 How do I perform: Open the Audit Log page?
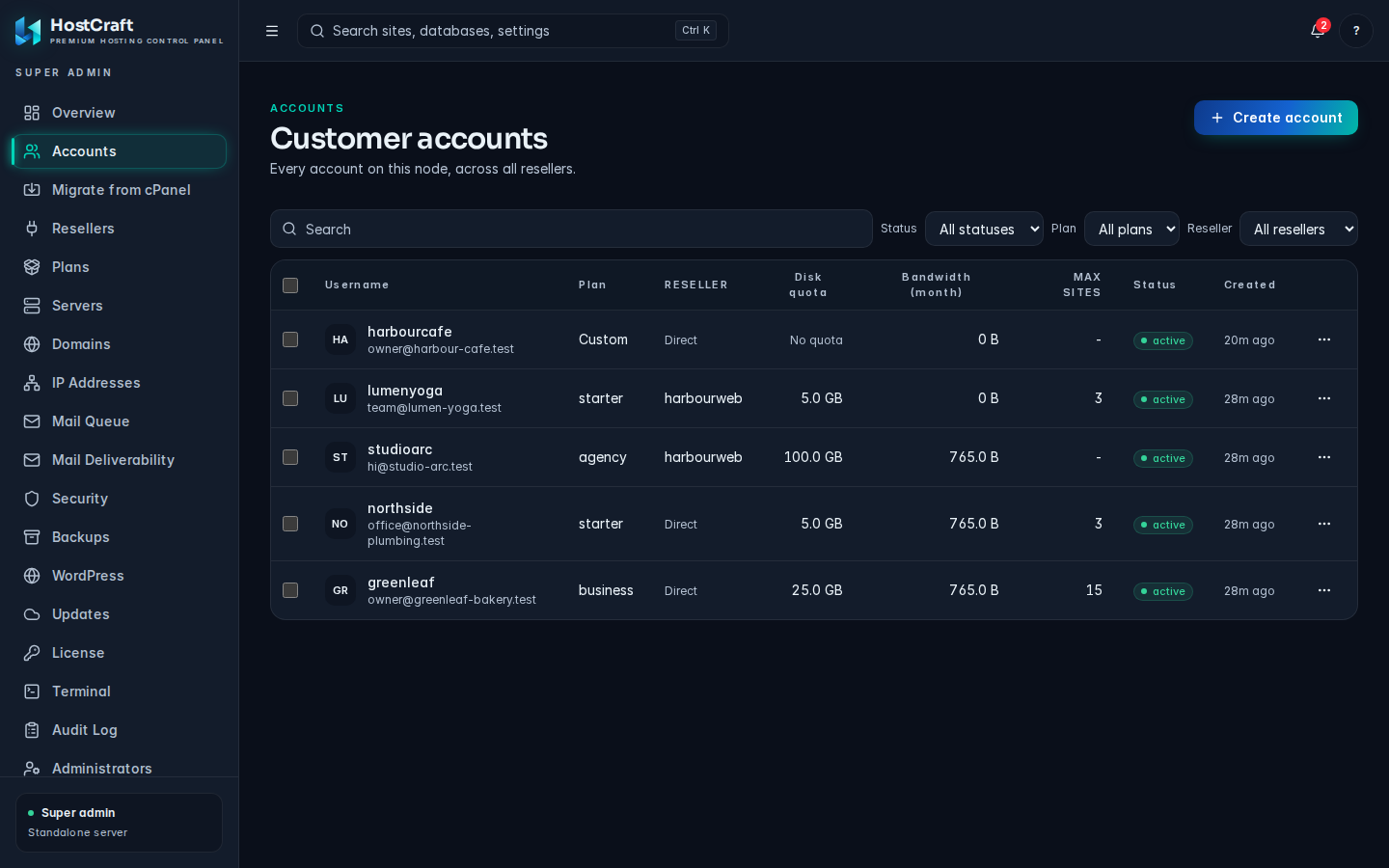click(x=120, y=730)
